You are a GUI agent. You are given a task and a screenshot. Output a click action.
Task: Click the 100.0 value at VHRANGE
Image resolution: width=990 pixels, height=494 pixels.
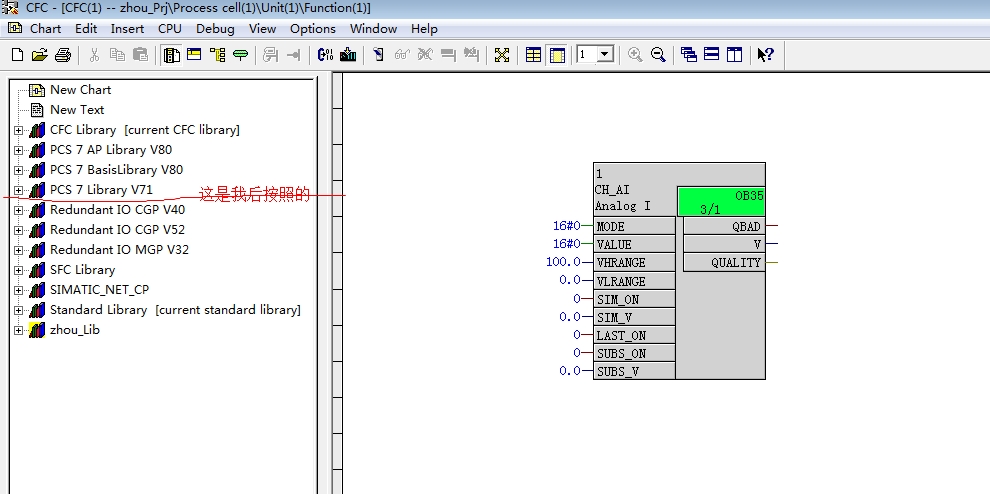pos(563,262)
